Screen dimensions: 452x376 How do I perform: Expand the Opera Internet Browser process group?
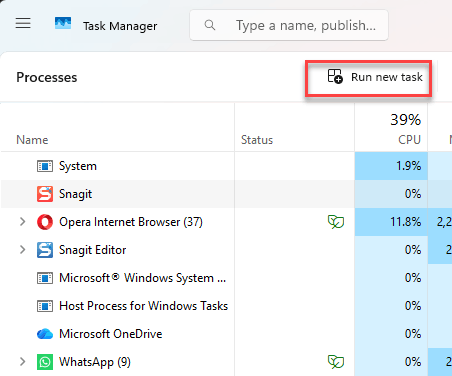[22, 222]
